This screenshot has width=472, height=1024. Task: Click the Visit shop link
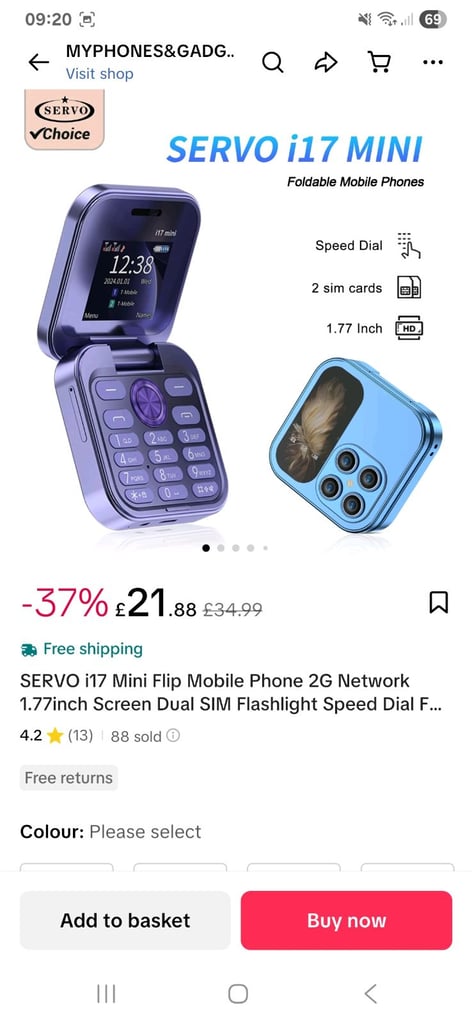[99, 74]
